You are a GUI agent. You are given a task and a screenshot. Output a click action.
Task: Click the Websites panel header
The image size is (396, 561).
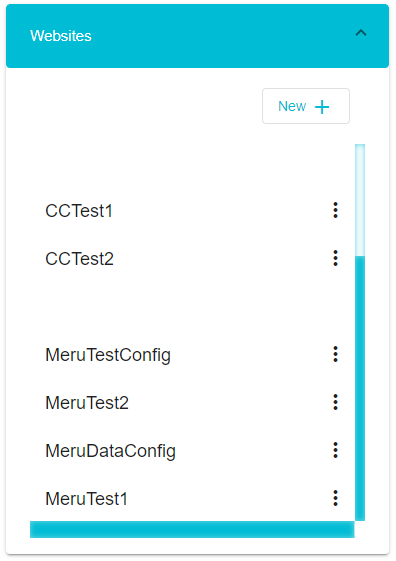pyautogui.click(x=197, y=36)
